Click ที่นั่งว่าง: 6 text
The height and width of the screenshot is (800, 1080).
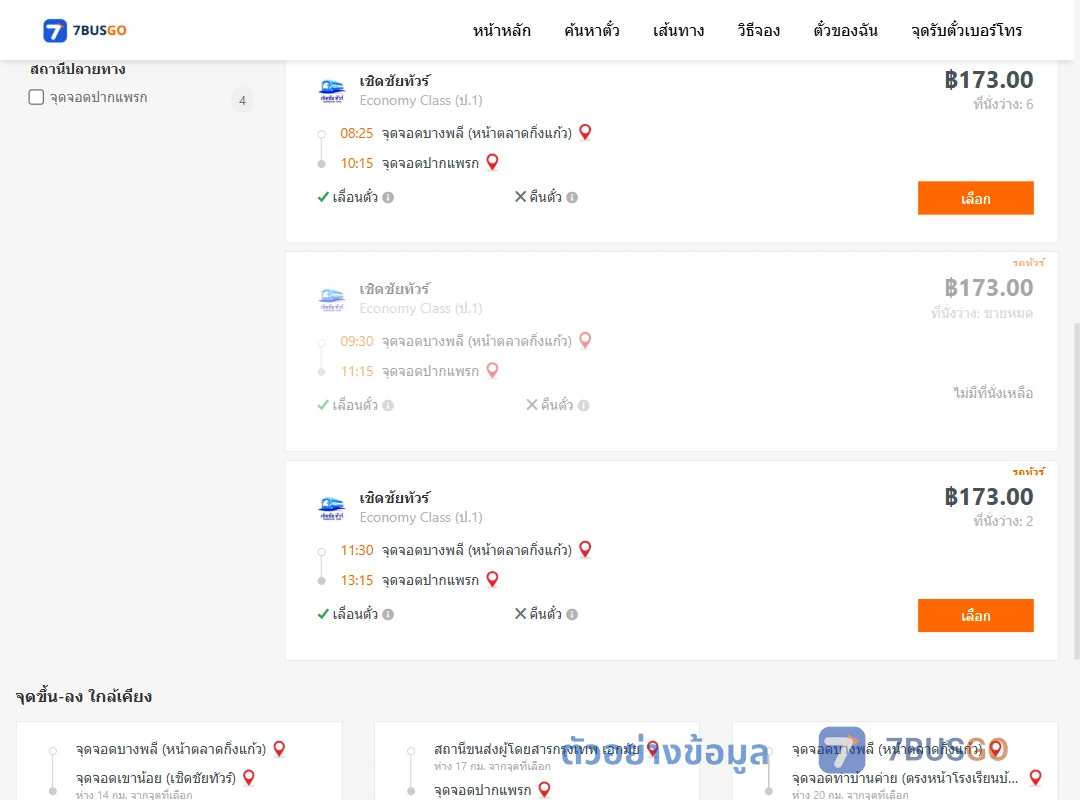click(x=1003, y=104)
